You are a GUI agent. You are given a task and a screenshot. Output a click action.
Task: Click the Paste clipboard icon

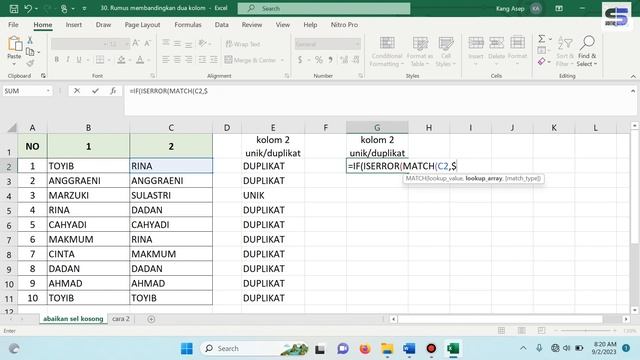14,44
